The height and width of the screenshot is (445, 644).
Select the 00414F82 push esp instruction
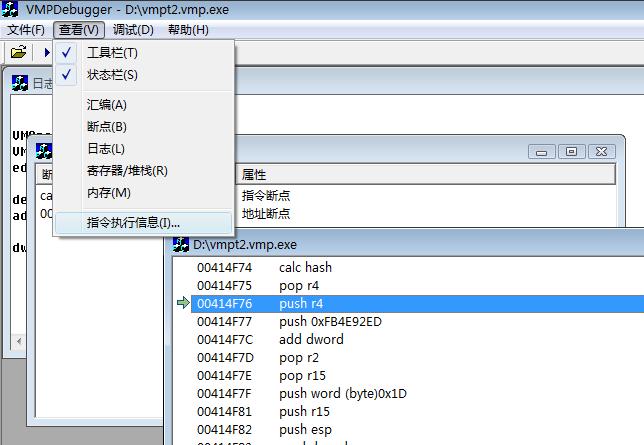tap(417, 430)
